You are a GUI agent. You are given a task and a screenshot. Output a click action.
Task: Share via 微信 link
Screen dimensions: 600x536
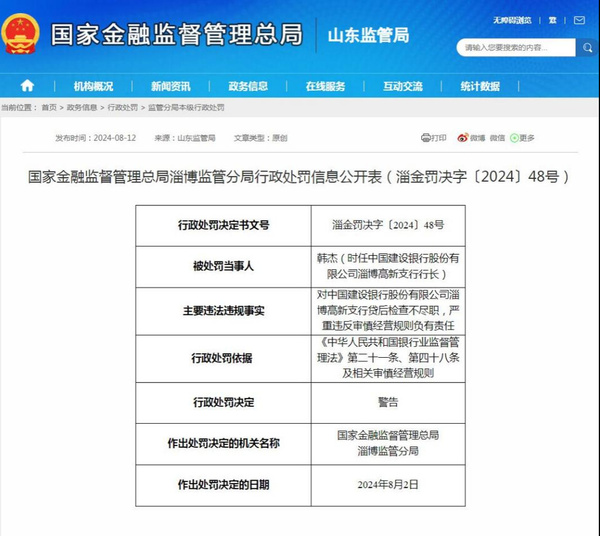click(x=497, y=138)
